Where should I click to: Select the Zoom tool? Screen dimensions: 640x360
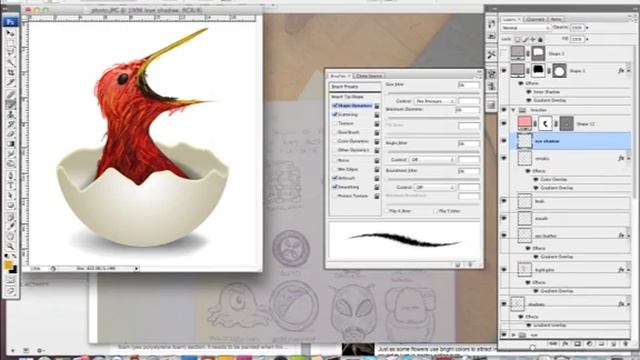pos(11,247)
